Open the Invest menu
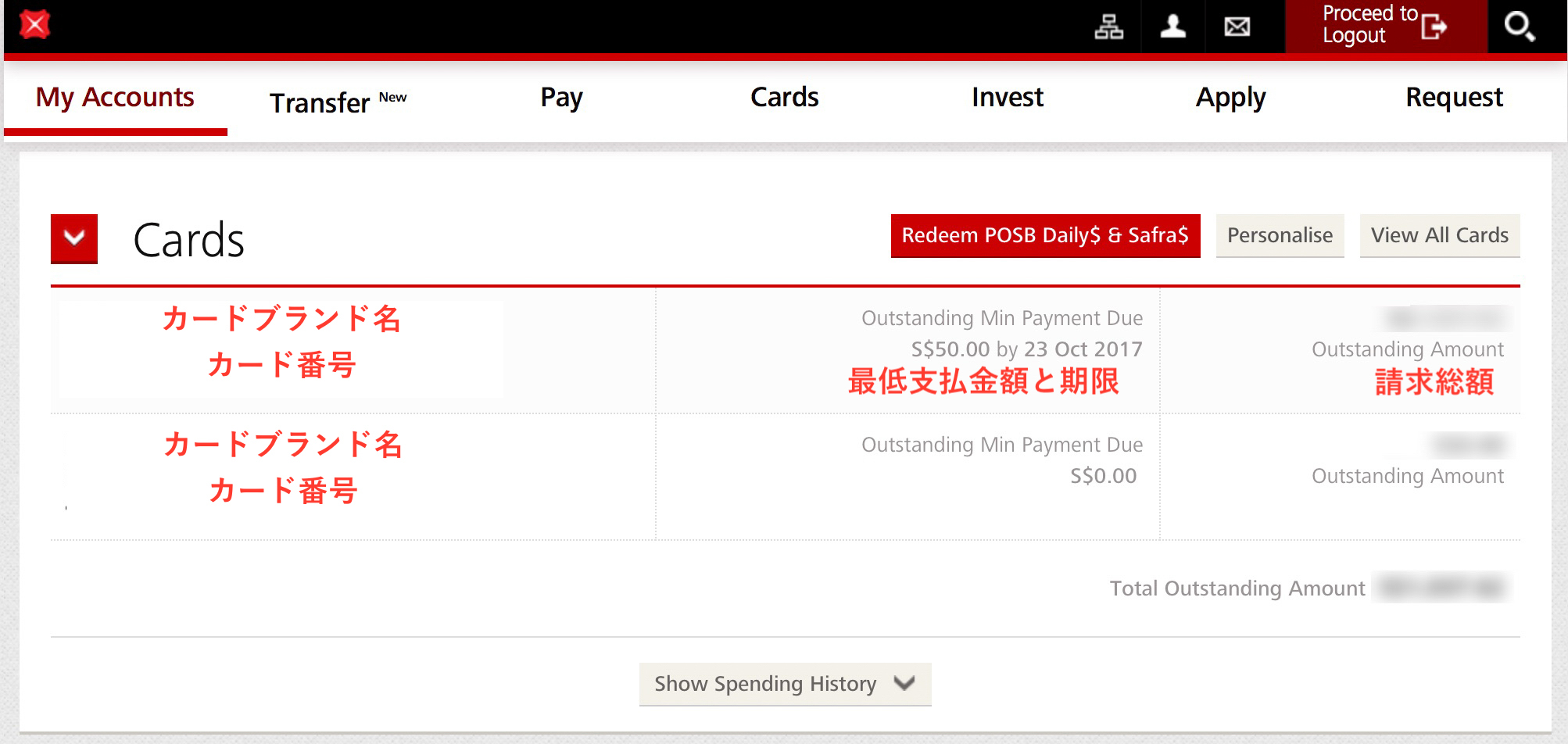This screenshot has width=1568, height=744. click(x=1008, y=98)
